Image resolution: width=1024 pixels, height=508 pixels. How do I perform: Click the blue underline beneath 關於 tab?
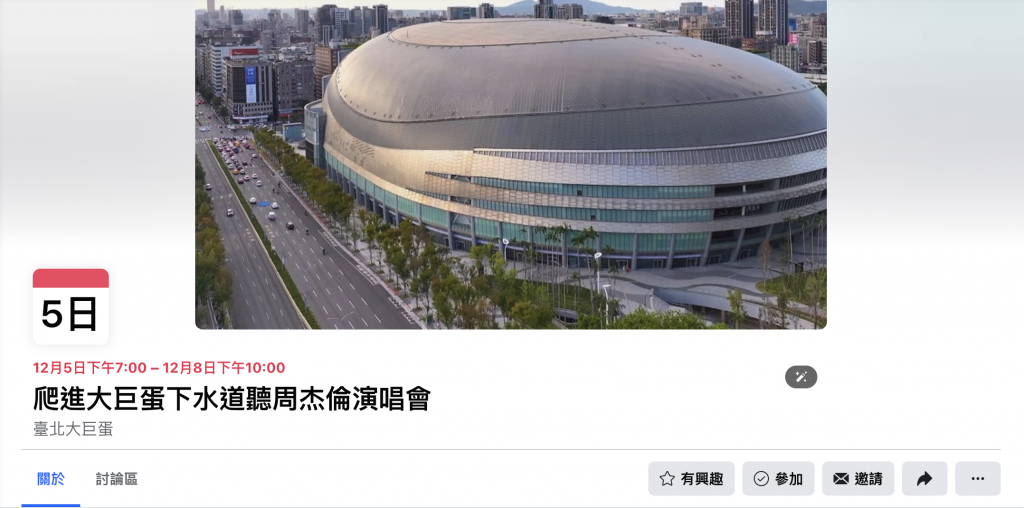pos(51,505)
